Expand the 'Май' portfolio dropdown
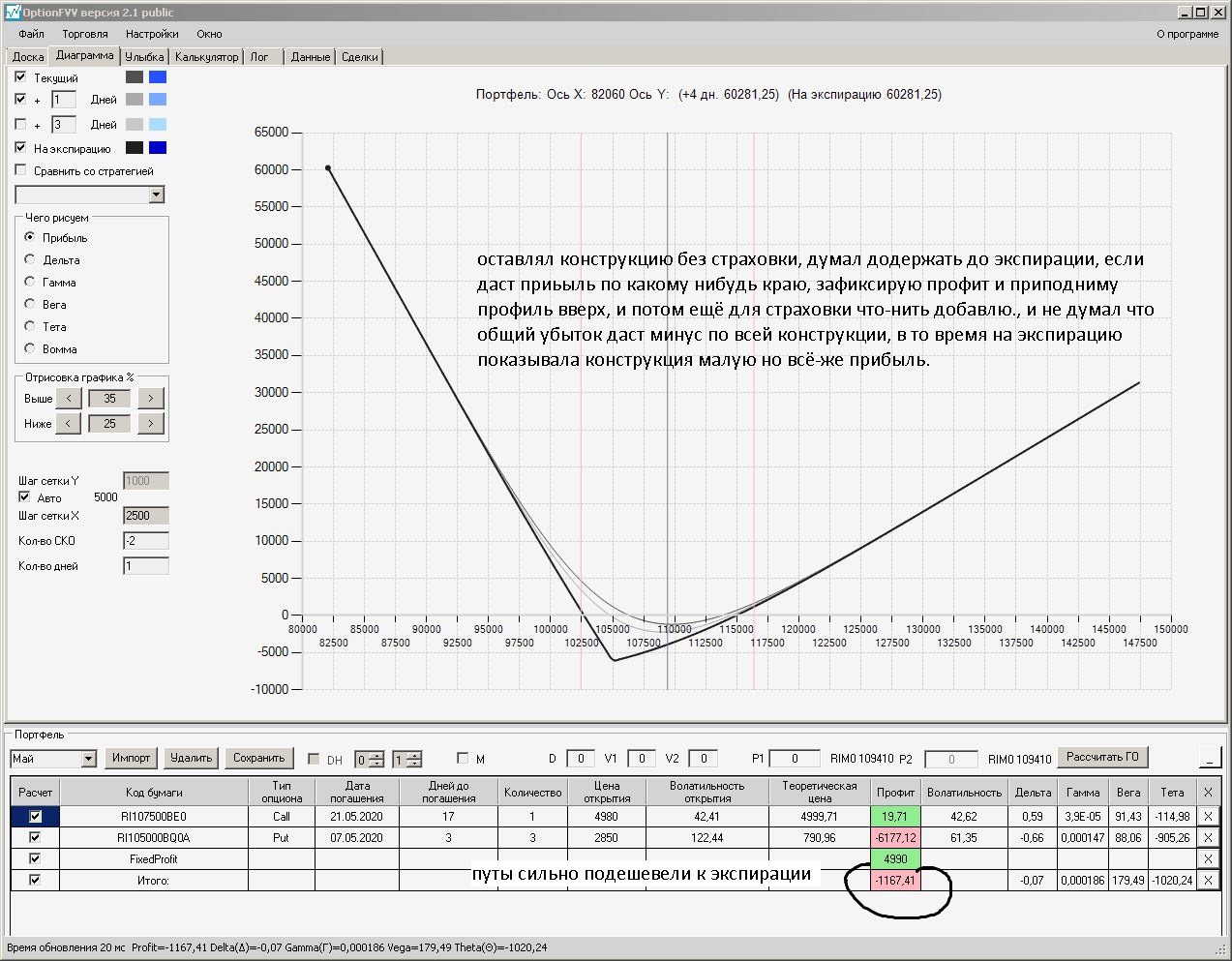 [x=88, y=759]
